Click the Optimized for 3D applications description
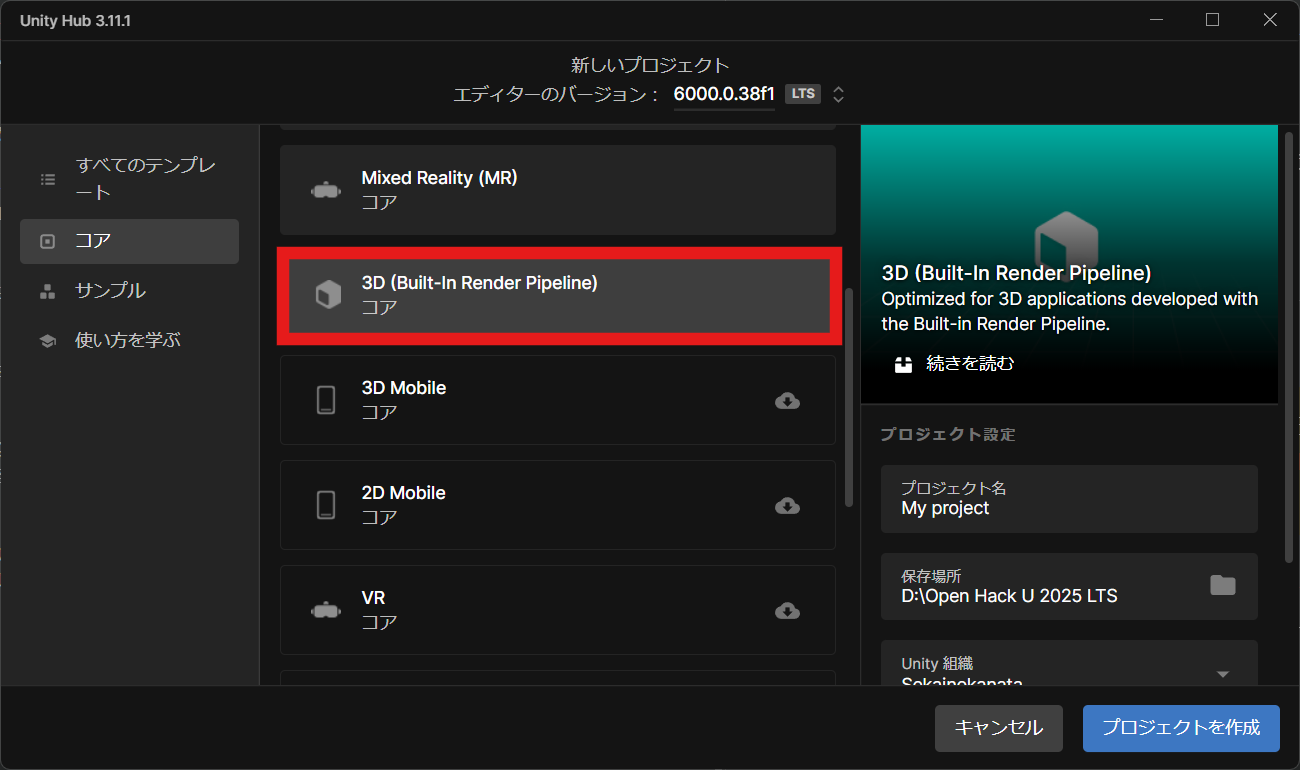Screen dimensions: 1300x770 [1070, 311]
